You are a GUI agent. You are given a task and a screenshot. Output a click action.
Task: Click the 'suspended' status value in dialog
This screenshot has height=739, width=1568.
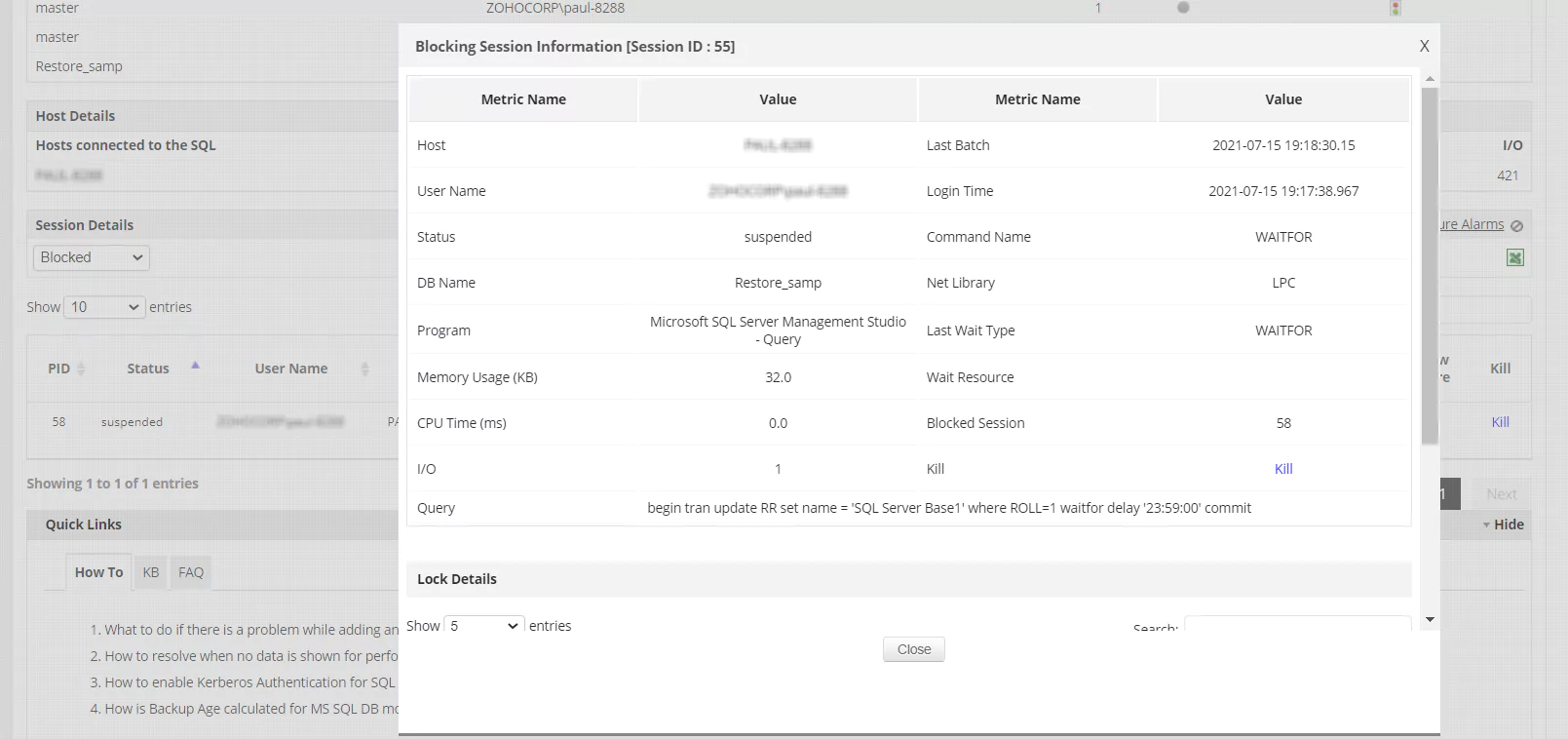pyautogui.click(x=778, y=237)
